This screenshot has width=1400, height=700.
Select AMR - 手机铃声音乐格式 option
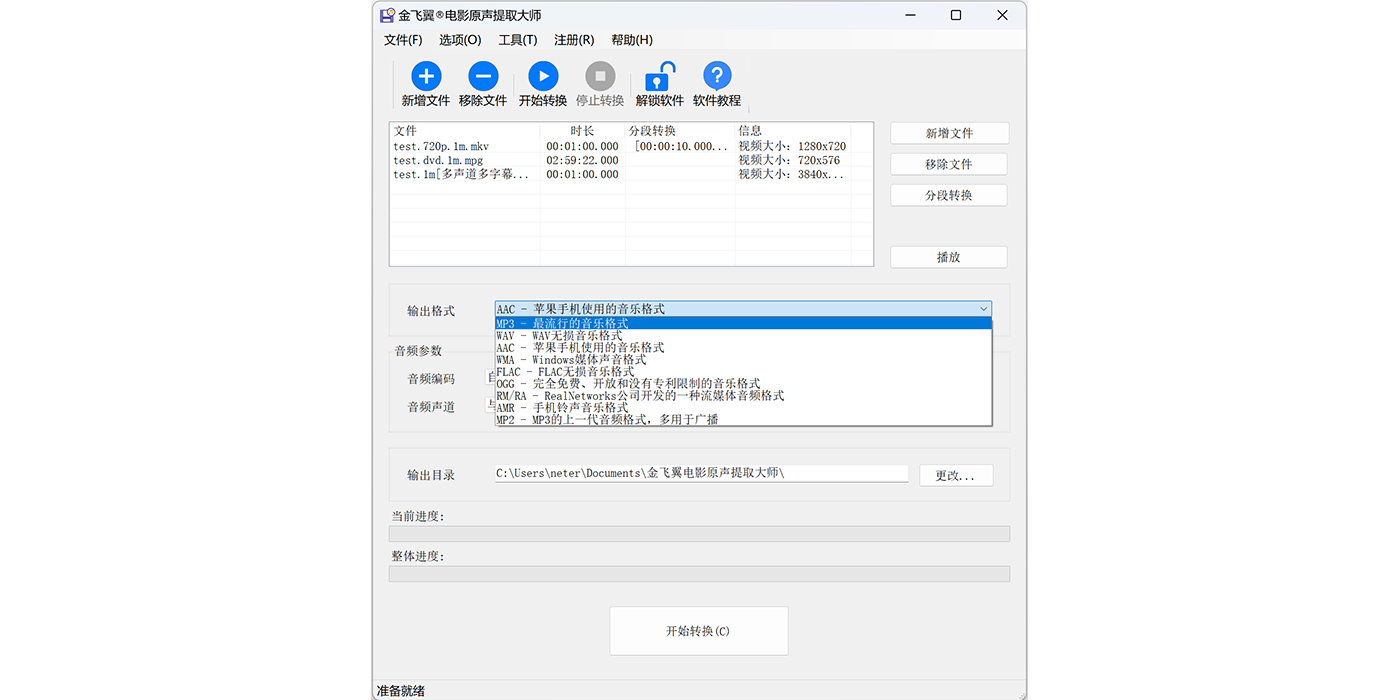click(x=743, y=408)
